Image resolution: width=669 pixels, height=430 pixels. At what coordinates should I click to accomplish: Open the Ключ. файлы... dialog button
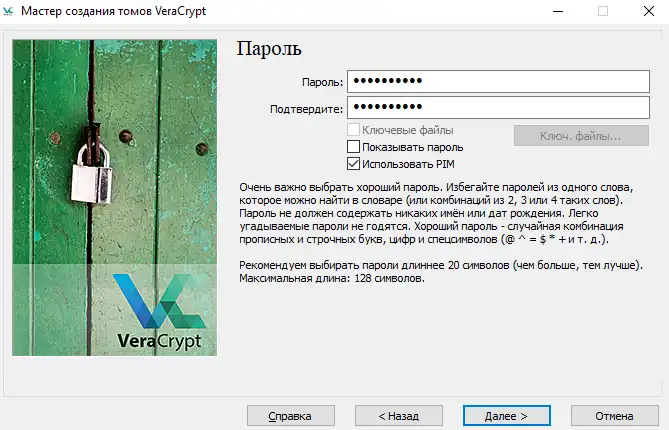click(580, 135)
